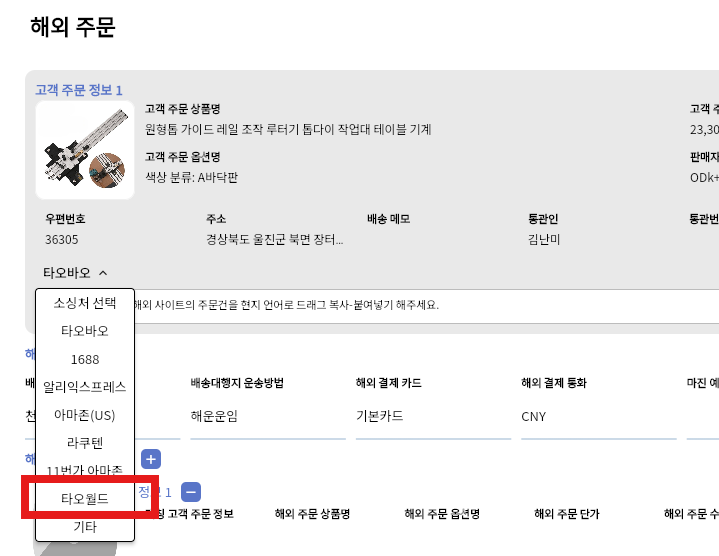This screenshot has width=719, height=556.
Task: Click the 경상북도 울진군 address text
Action: [274, 240]
